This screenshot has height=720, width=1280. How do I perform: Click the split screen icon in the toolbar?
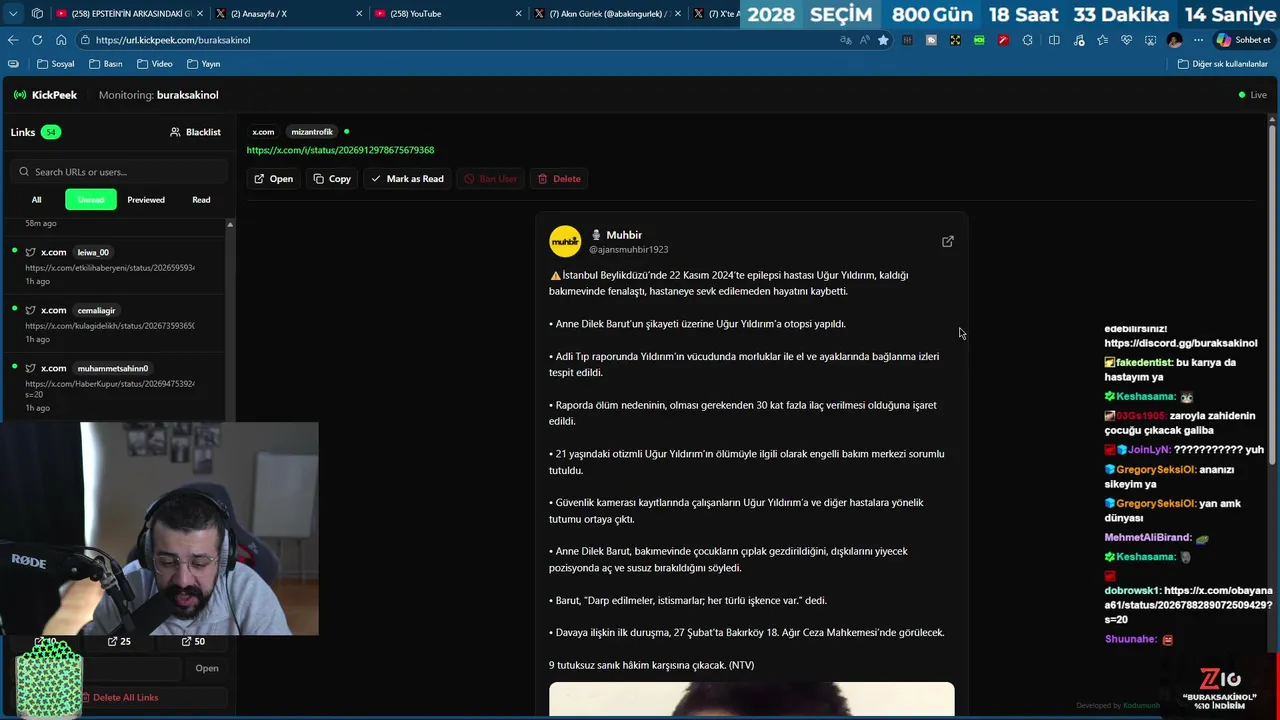coord(1054,40)
